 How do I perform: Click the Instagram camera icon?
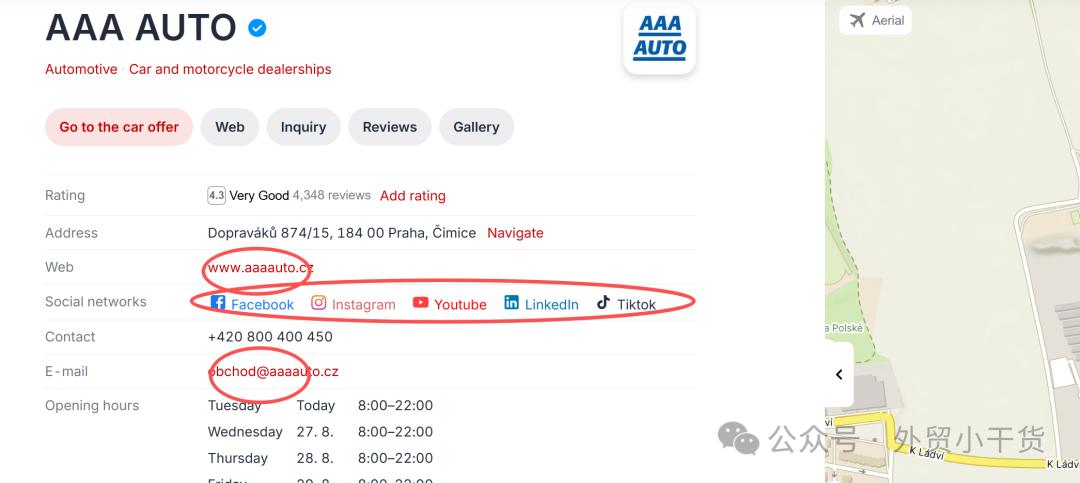pyautogui.click(x=318, y=302)
